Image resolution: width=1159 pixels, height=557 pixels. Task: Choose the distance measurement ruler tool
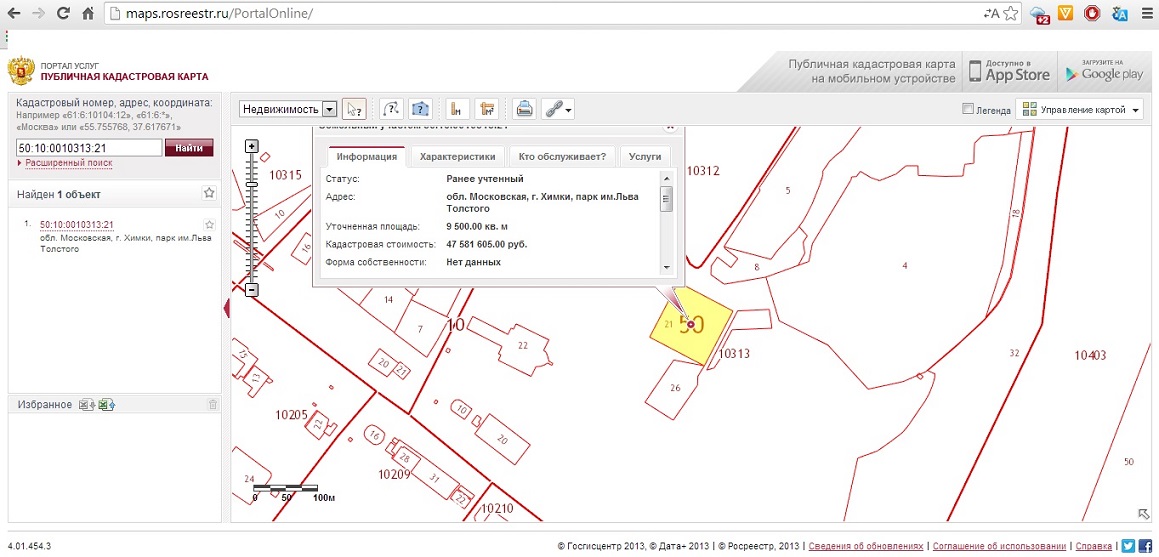pos(458,109)
